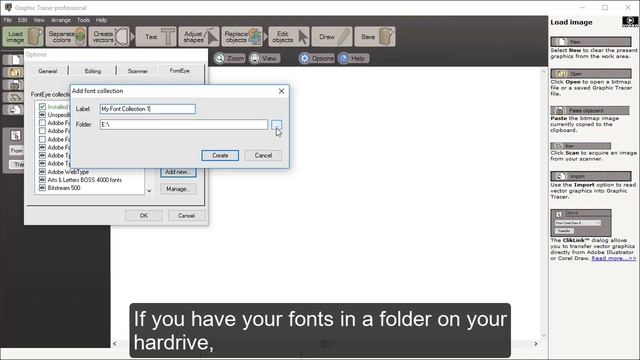Select the Replace objects step
The image size is (640, 360).
pyautogui.click(x=242, y=37)
